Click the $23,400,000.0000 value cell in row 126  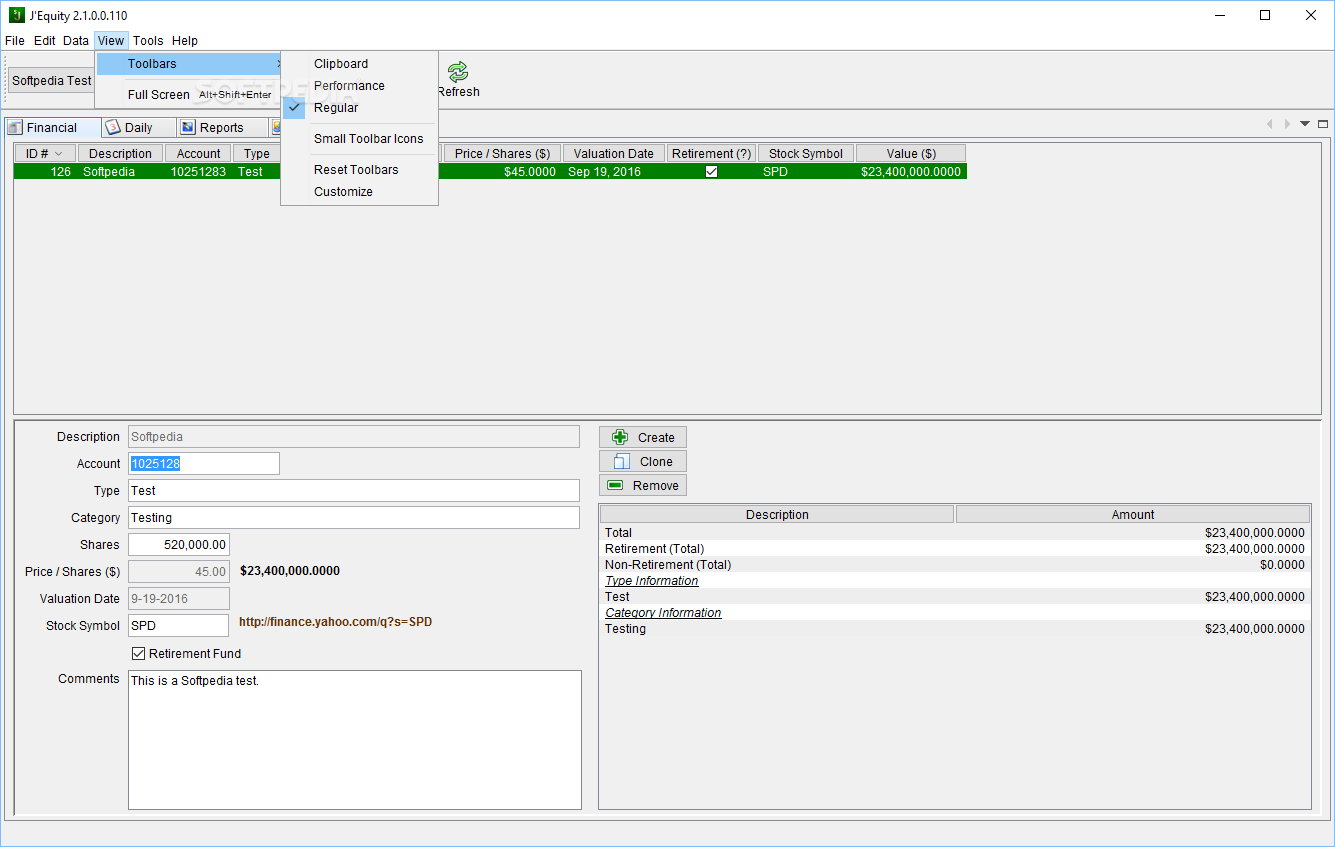(911, 171)
